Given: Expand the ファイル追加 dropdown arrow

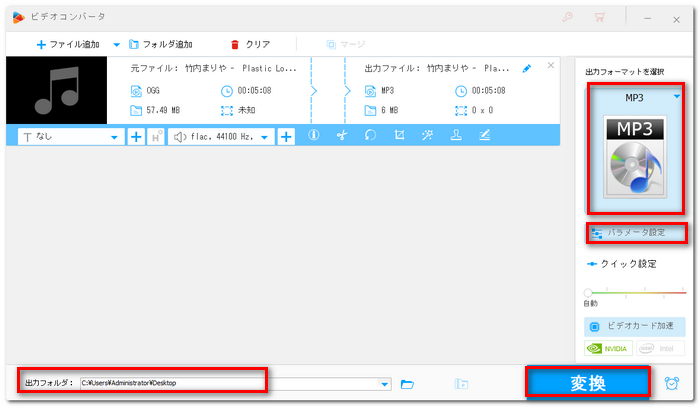Looking at the screenshot, I should click(116, 45).
